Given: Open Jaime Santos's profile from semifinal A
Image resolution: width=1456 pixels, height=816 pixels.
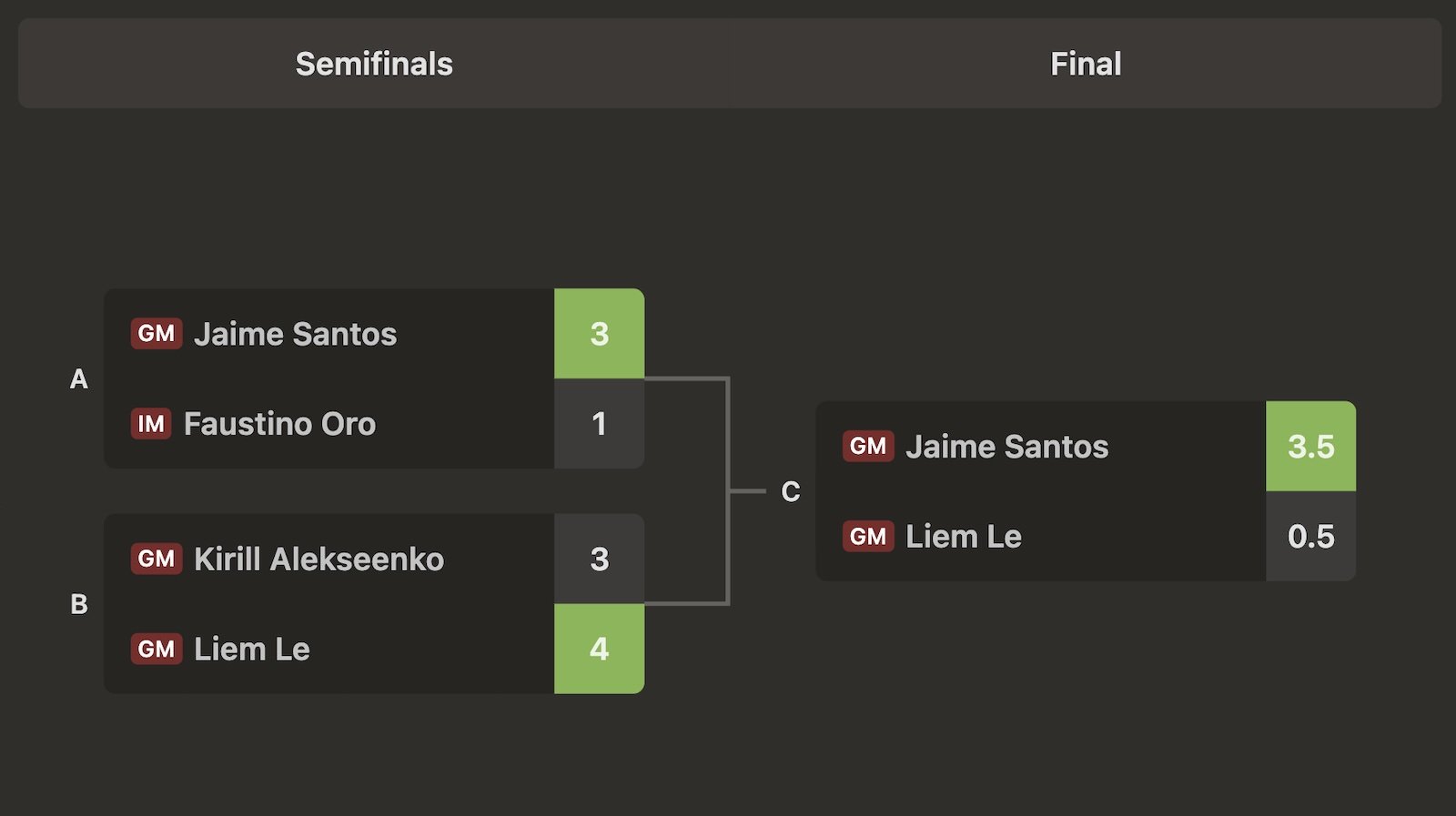Looking at the screenshot, I should [296, 334].
